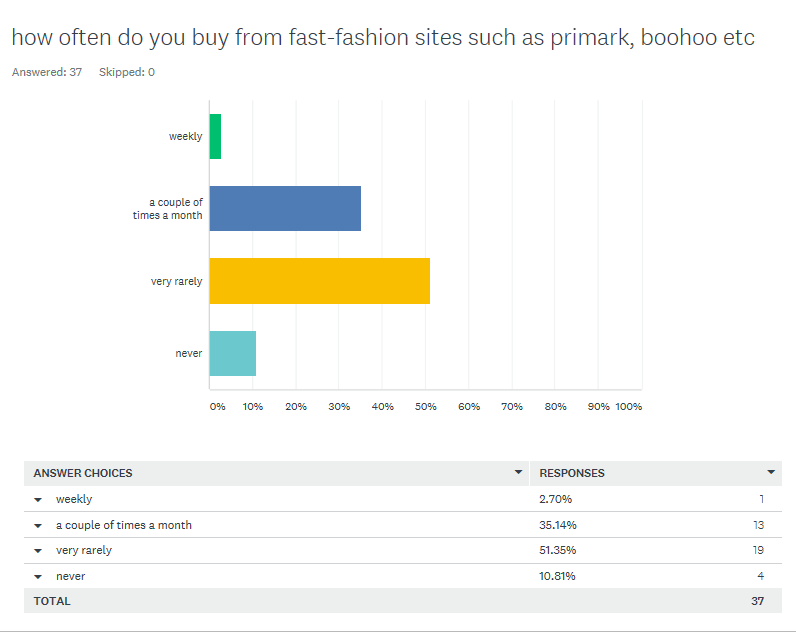Expand the very rarely row arrow
Image resolution: width=796 pixels, height=632 pixels.
point(38,551)
